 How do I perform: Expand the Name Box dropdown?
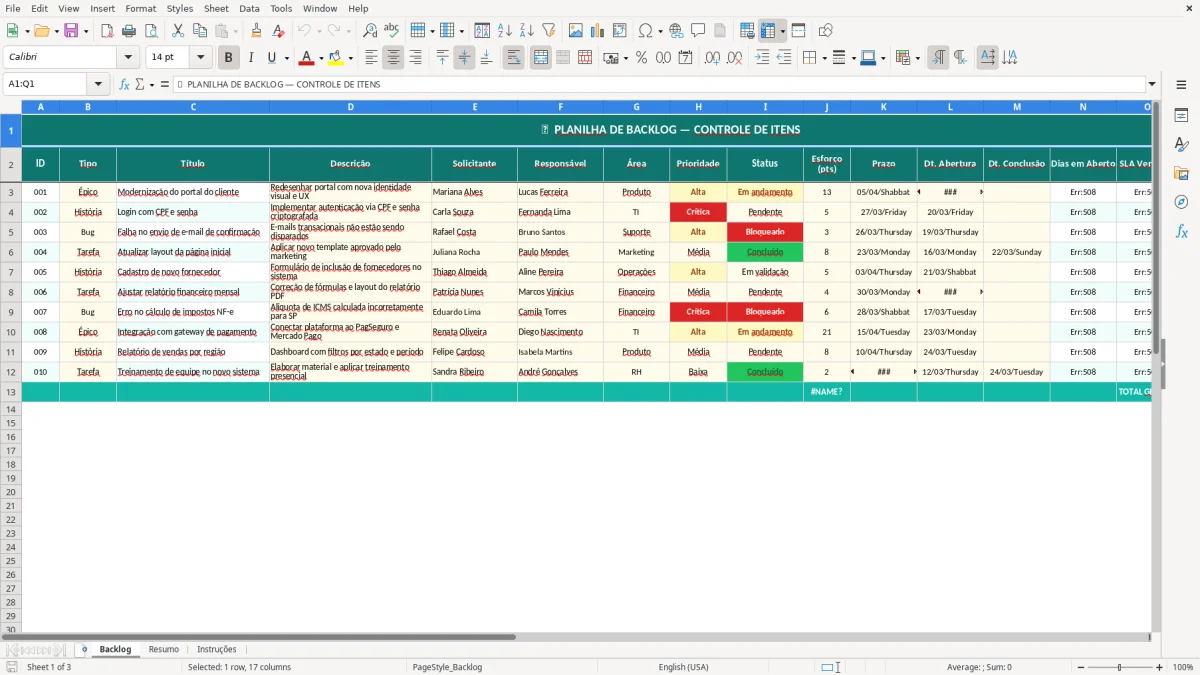pos(98,84)
